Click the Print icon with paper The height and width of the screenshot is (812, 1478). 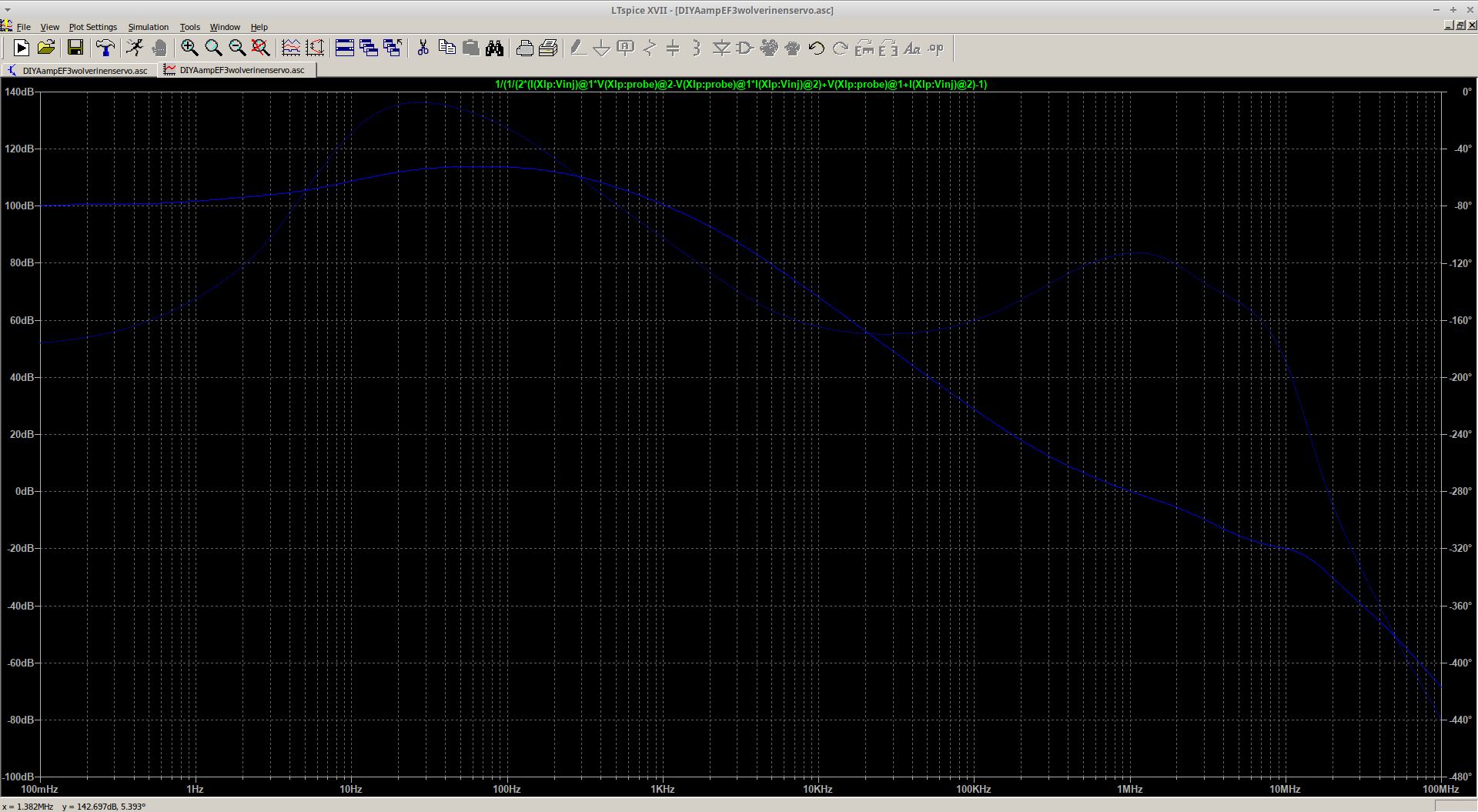[548, 48]
